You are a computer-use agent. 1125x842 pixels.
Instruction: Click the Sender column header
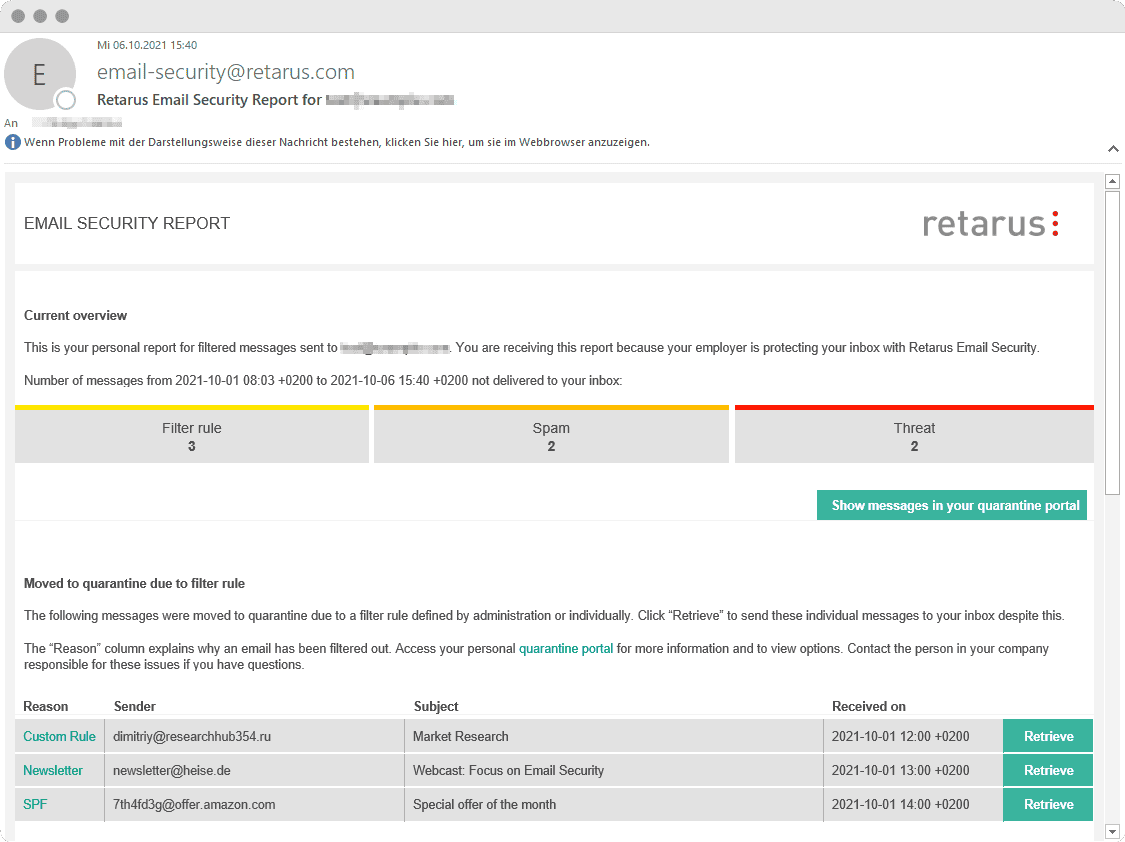pos(134,706)
